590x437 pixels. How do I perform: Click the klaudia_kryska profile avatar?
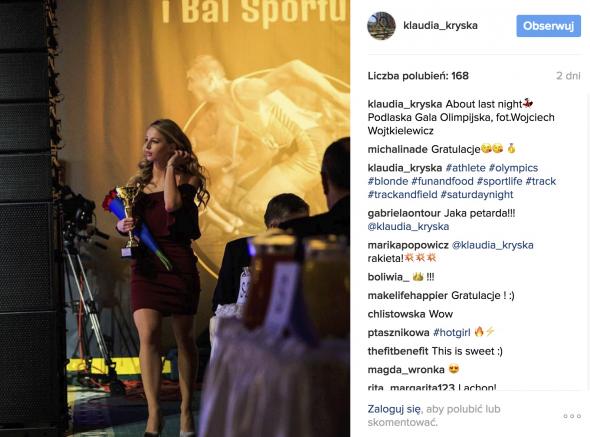pyautogui.click(x=381, y=26)
